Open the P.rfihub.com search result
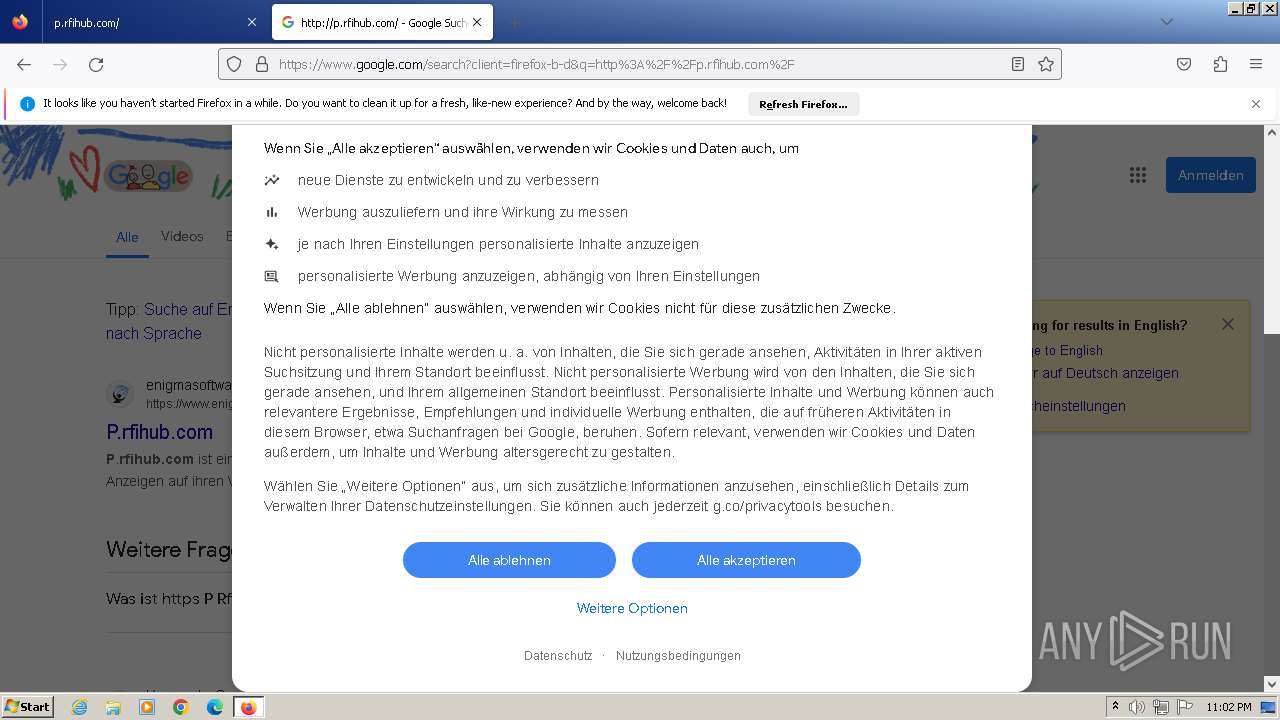This screenshot has height=720, width=1280. click(x=160, y=432)
